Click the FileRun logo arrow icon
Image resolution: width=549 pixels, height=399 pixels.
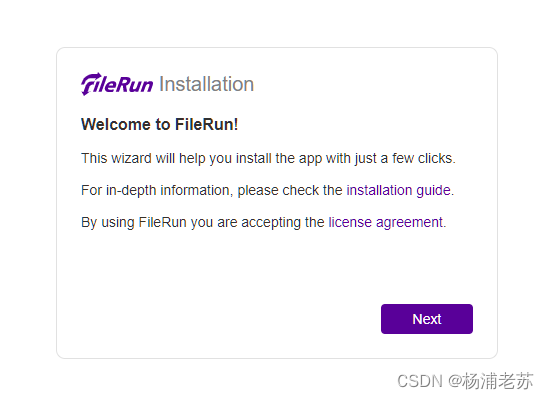pos(91,84)
